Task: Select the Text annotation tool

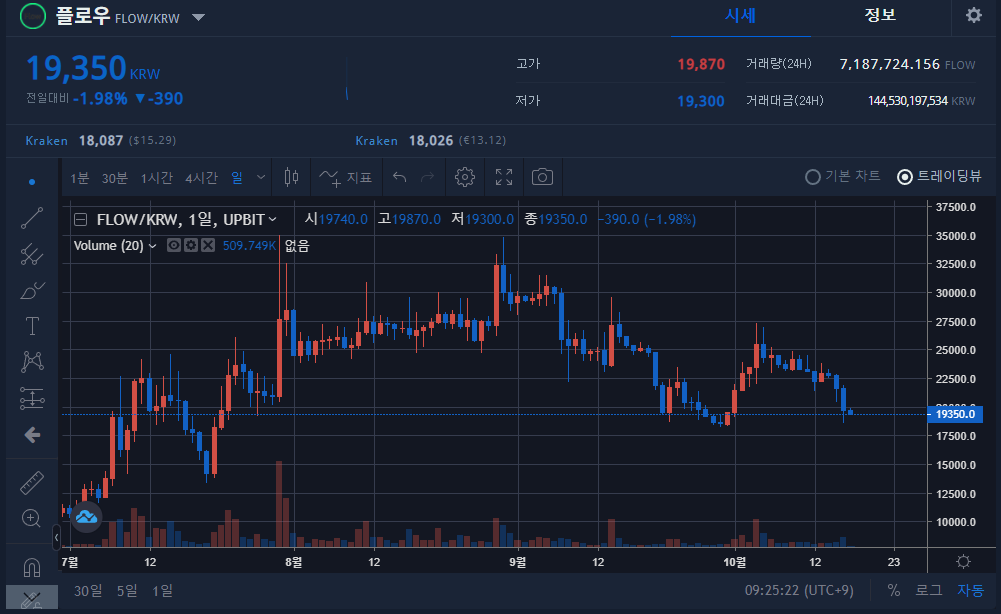Action: [x=32, y=326]
